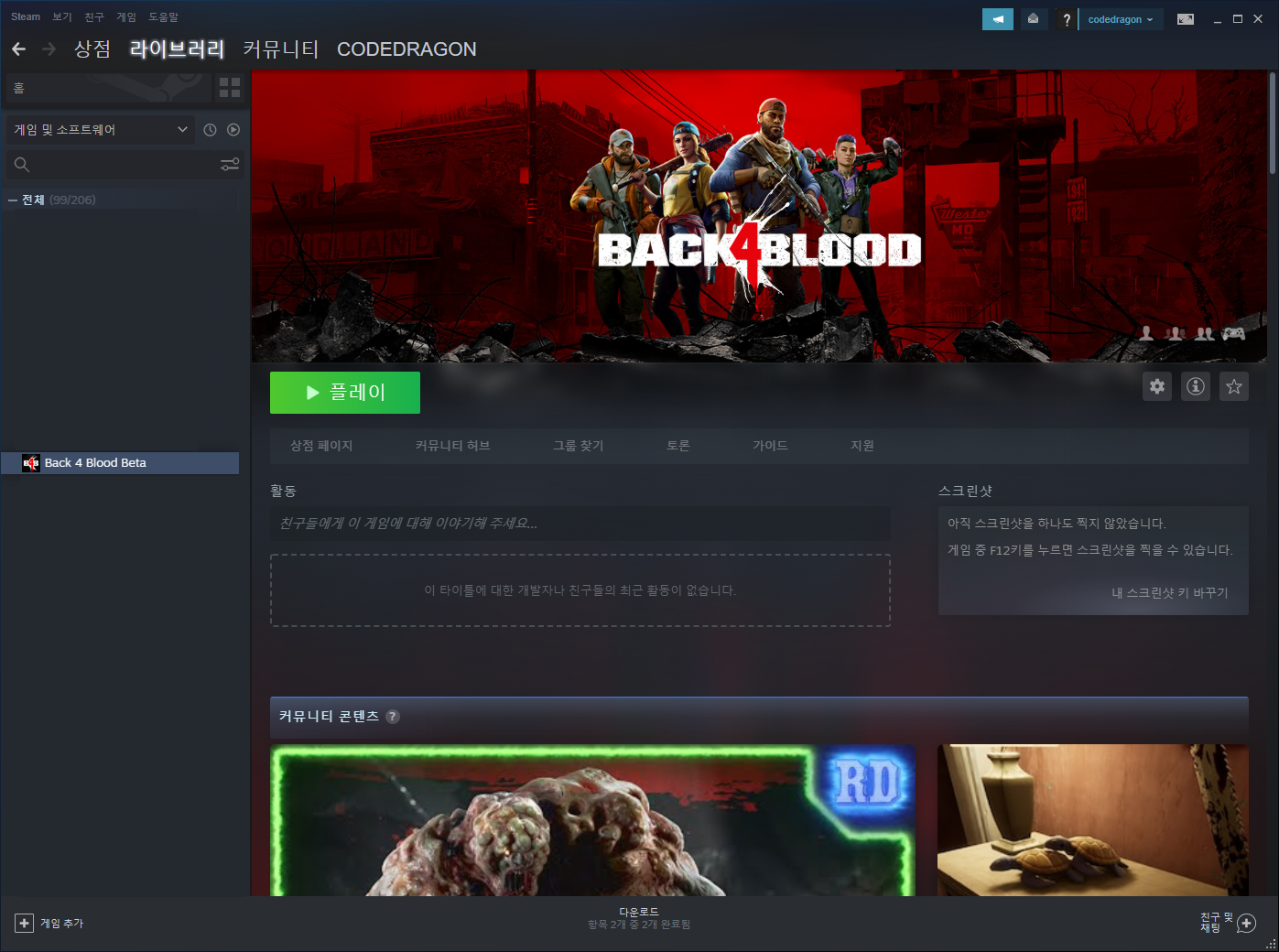
Task: Click community content help question mark
Action: pos(393,717)
